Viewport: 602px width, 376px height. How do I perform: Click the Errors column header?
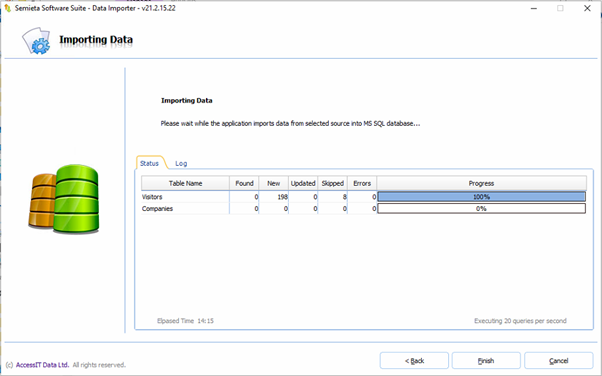(362, 183)
